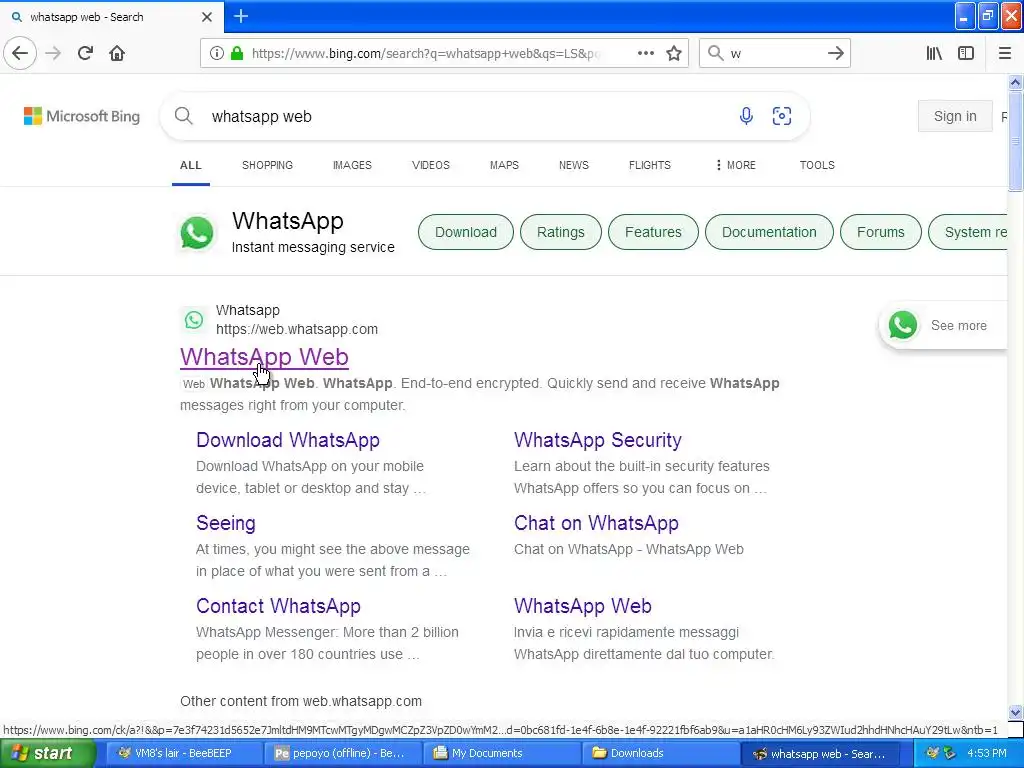The width and height of the screenshot is (1024, 768).
Task: Open the MORE search categories dropdown
Action: pyautogui.click(x=735, y=165)
